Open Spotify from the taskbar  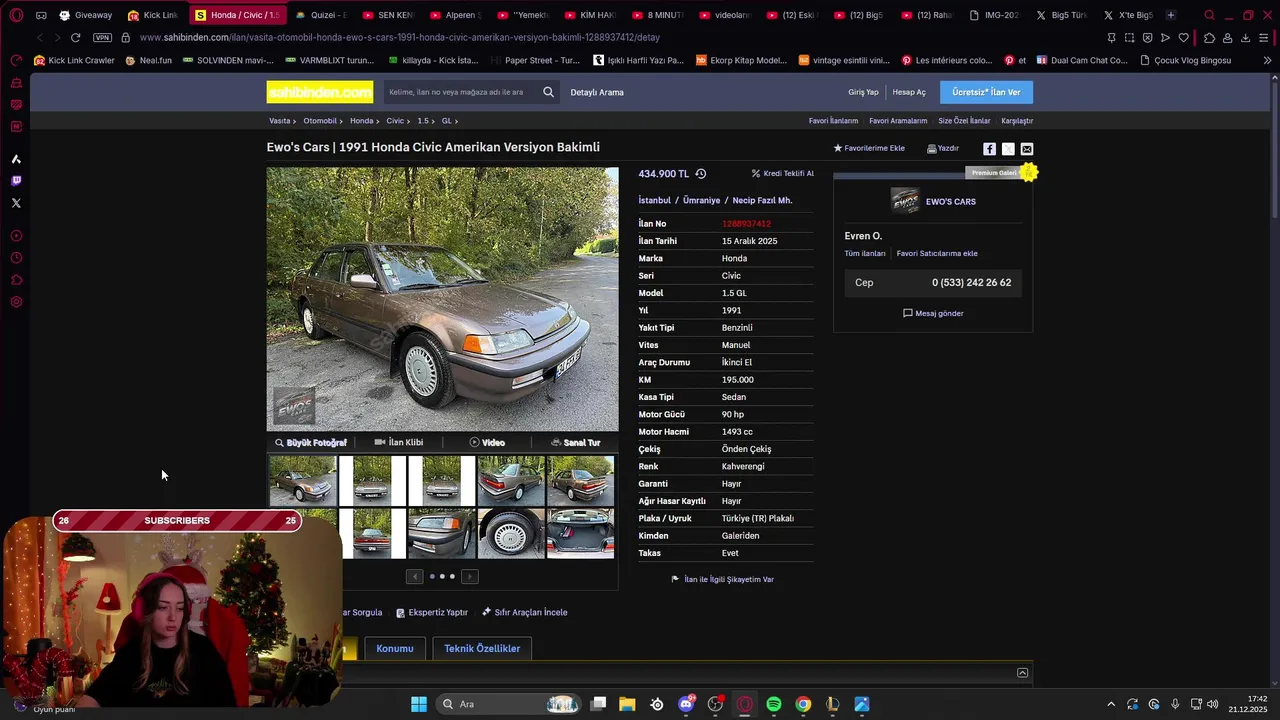pos(774,704)
